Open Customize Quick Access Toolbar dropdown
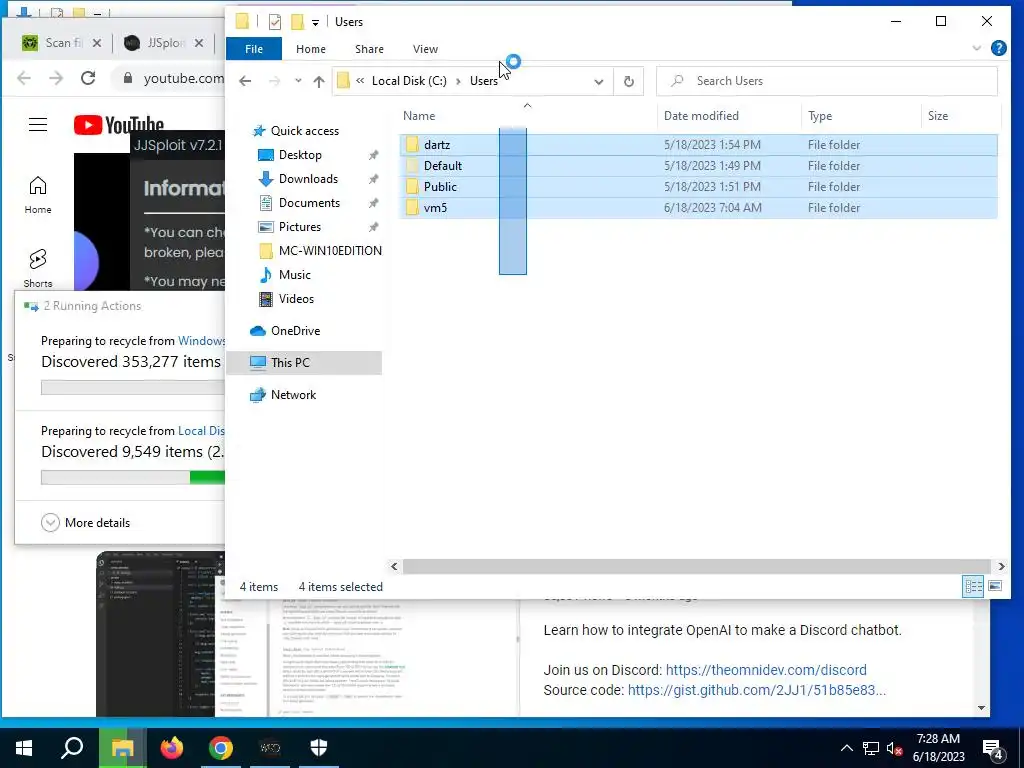1024x768 pixels. pos(315,23)
